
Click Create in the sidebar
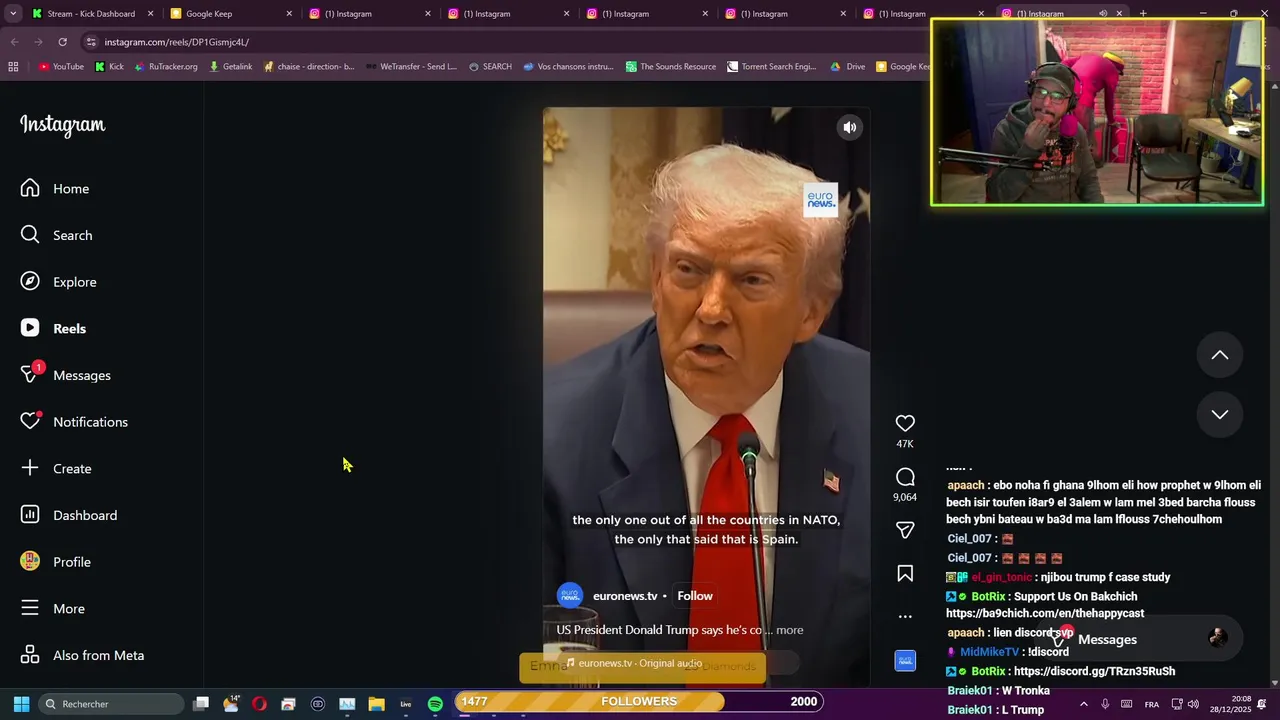click(56, 469)
